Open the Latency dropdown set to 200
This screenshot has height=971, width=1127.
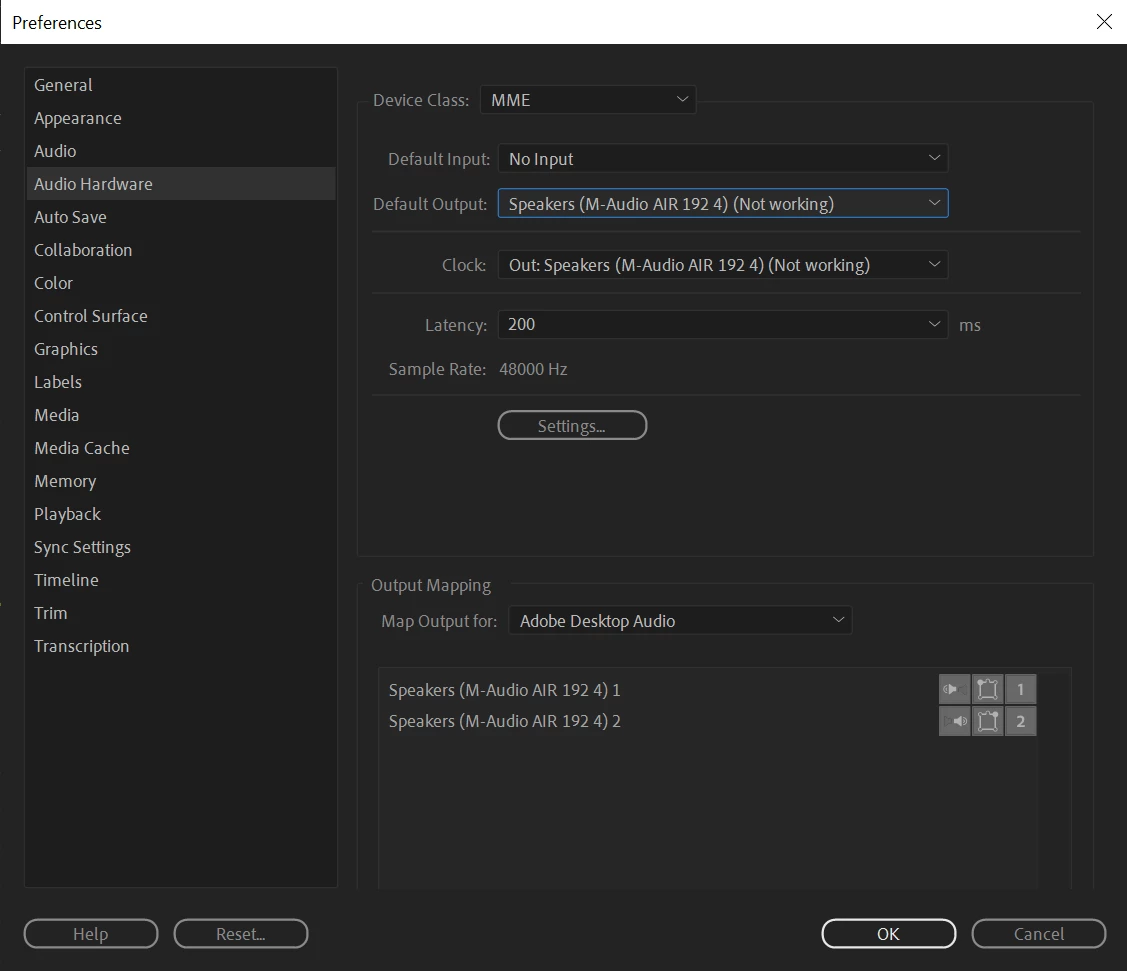click(x=723, y=324)
